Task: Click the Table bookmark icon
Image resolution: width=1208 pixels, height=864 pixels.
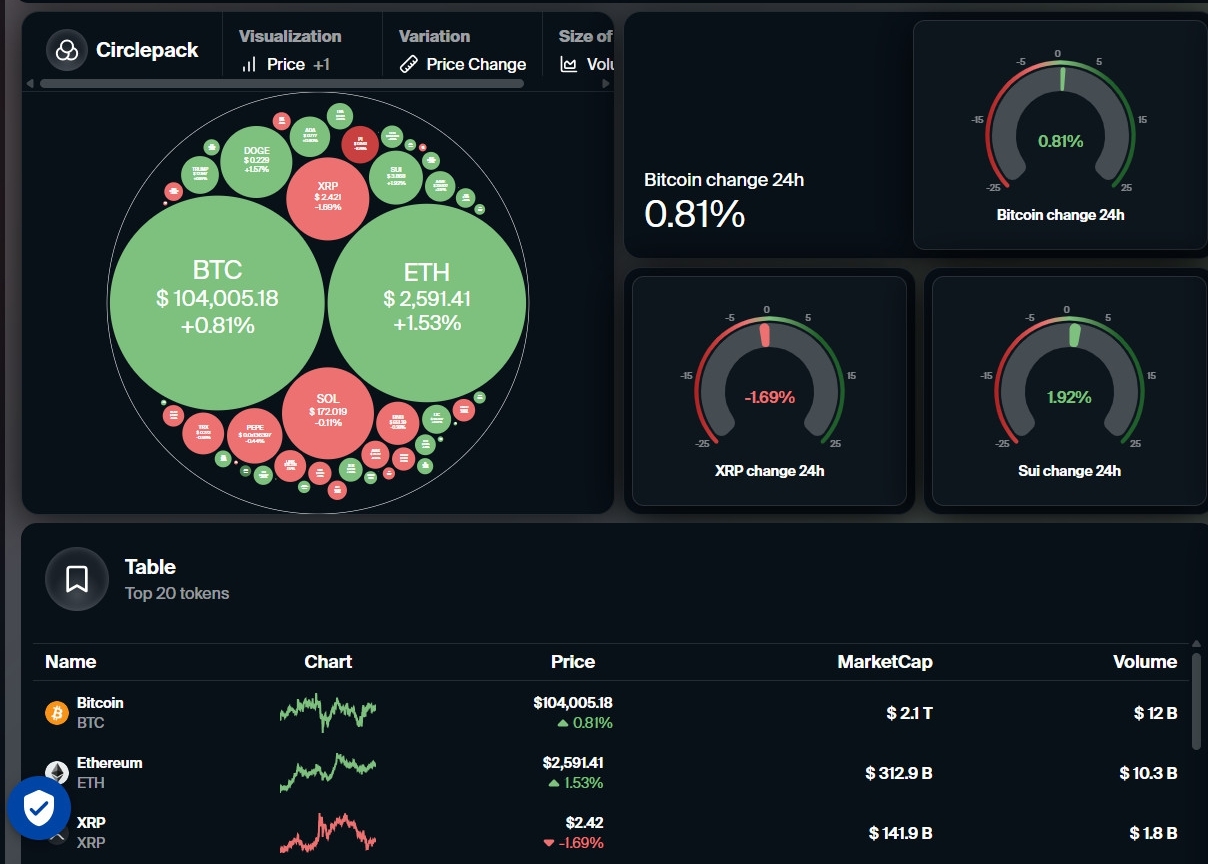Action: coord(77,579)
